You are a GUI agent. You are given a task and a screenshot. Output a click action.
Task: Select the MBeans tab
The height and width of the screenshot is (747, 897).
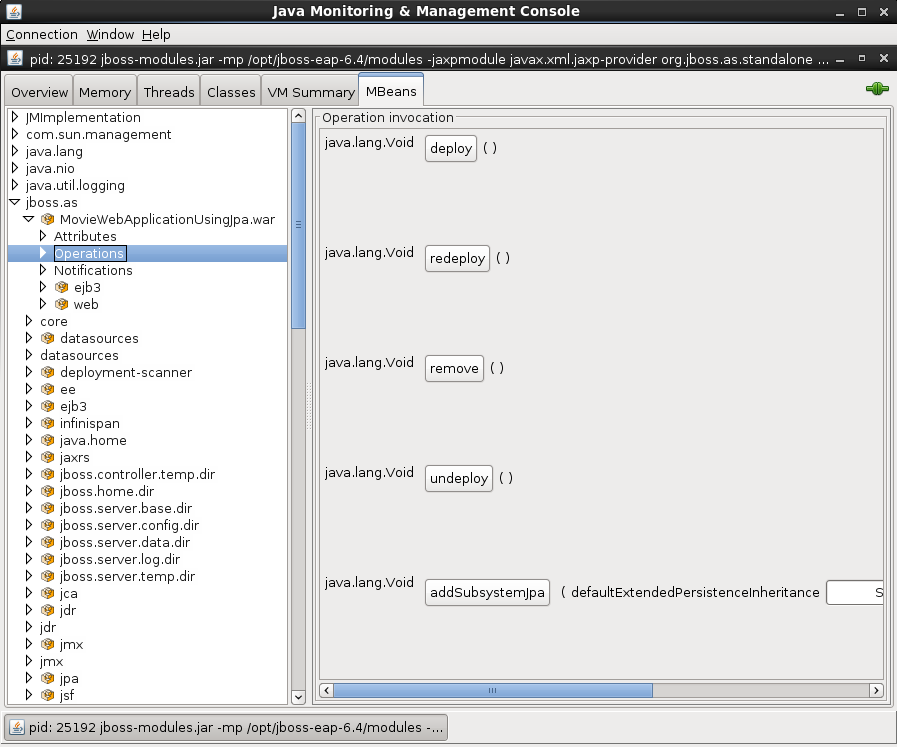coord(391,90)
